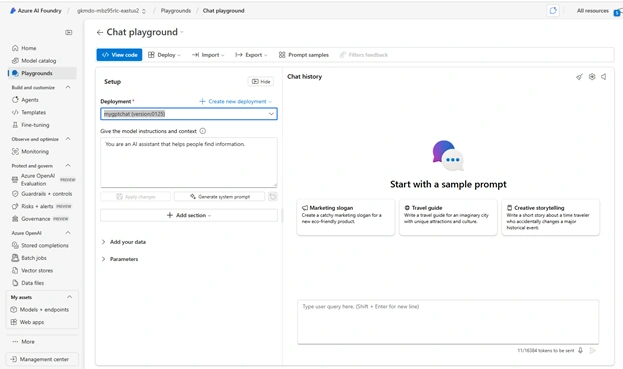Screen dimensions: 623x369
Task: Click the send message arrow icon
Action: (x=593, y=350)
